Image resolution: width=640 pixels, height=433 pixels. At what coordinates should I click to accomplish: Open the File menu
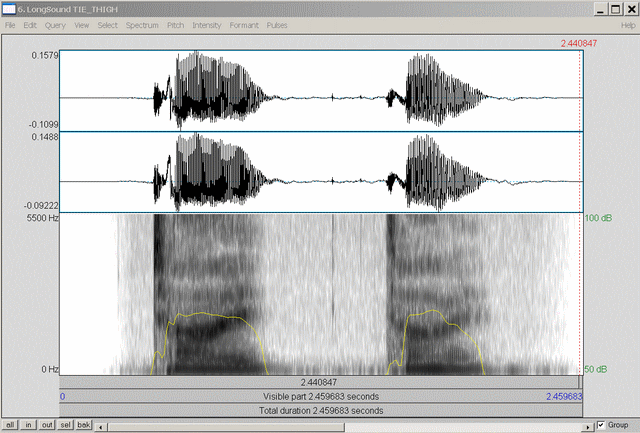coord(10,24)
